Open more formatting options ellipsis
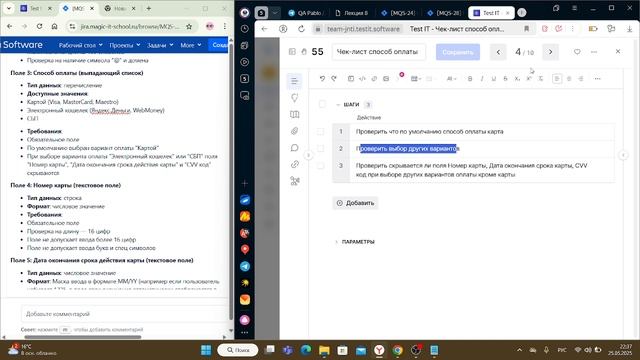 (597, 78)
